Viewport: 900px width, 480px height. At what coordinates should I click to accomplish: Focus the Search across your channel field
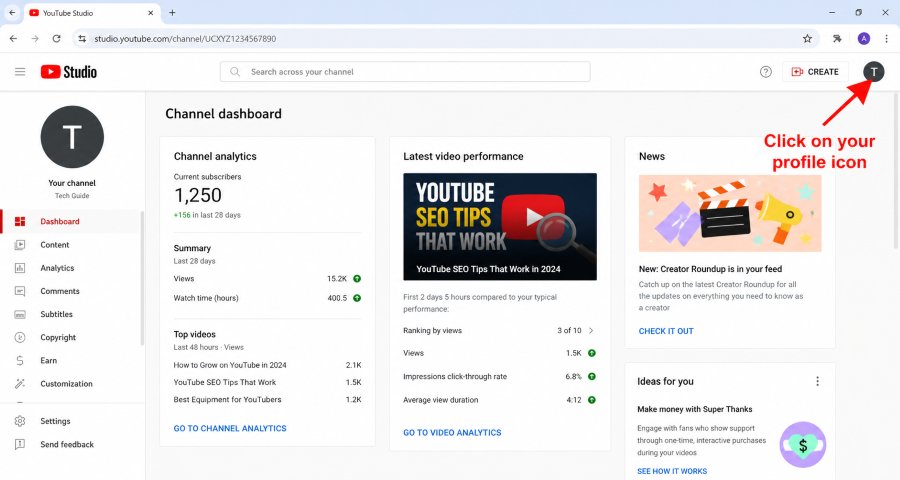(x=405, y=72)
